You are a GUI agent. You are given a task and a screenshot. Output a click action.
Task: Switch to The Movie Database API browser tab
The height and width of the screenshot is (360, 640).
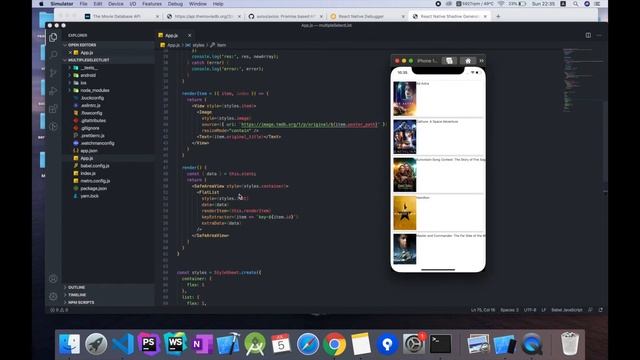121,16
